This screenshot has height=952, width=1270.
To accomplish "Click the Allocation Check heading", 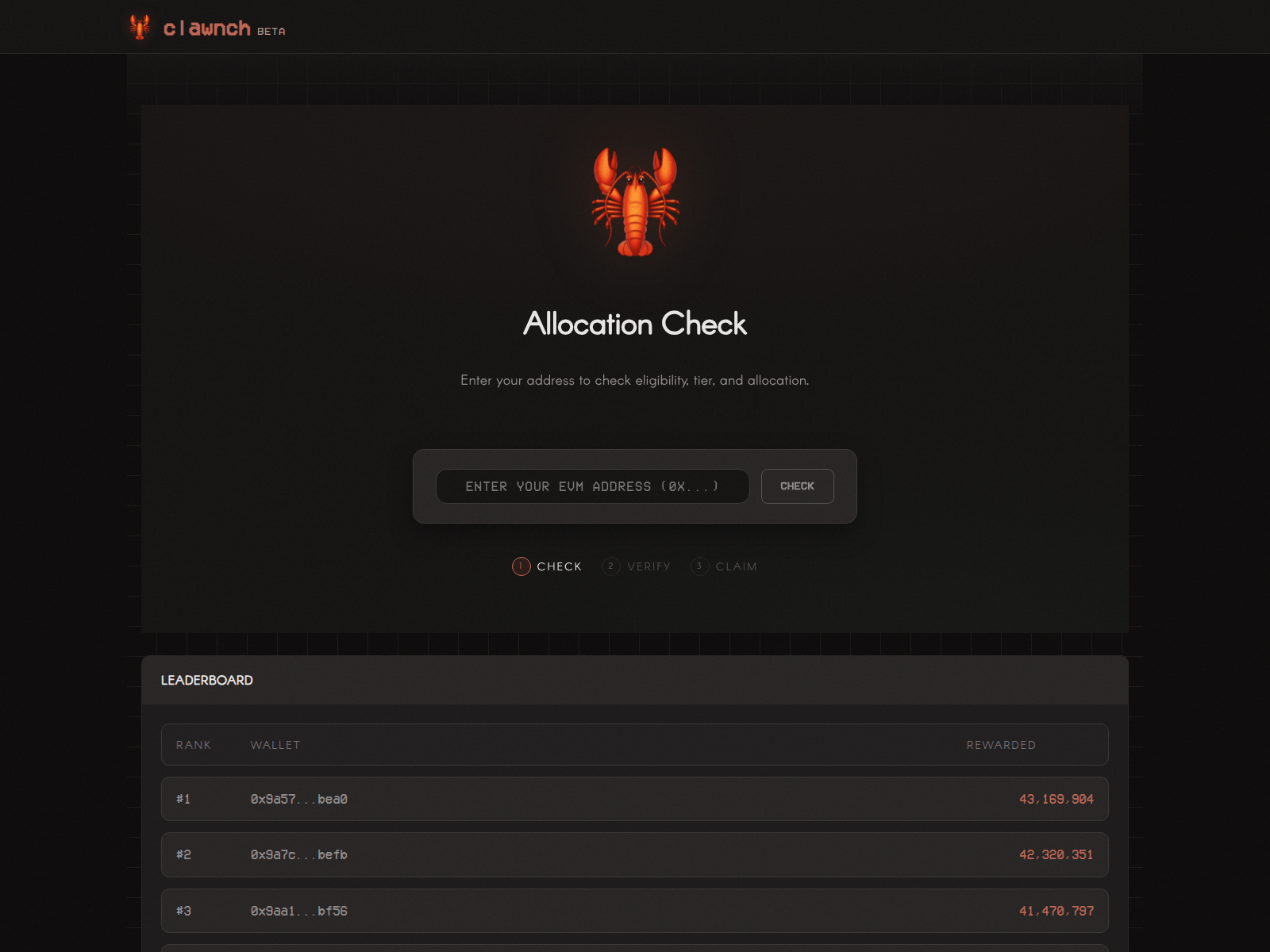I will pyautogui.click(x=635, y=324).
